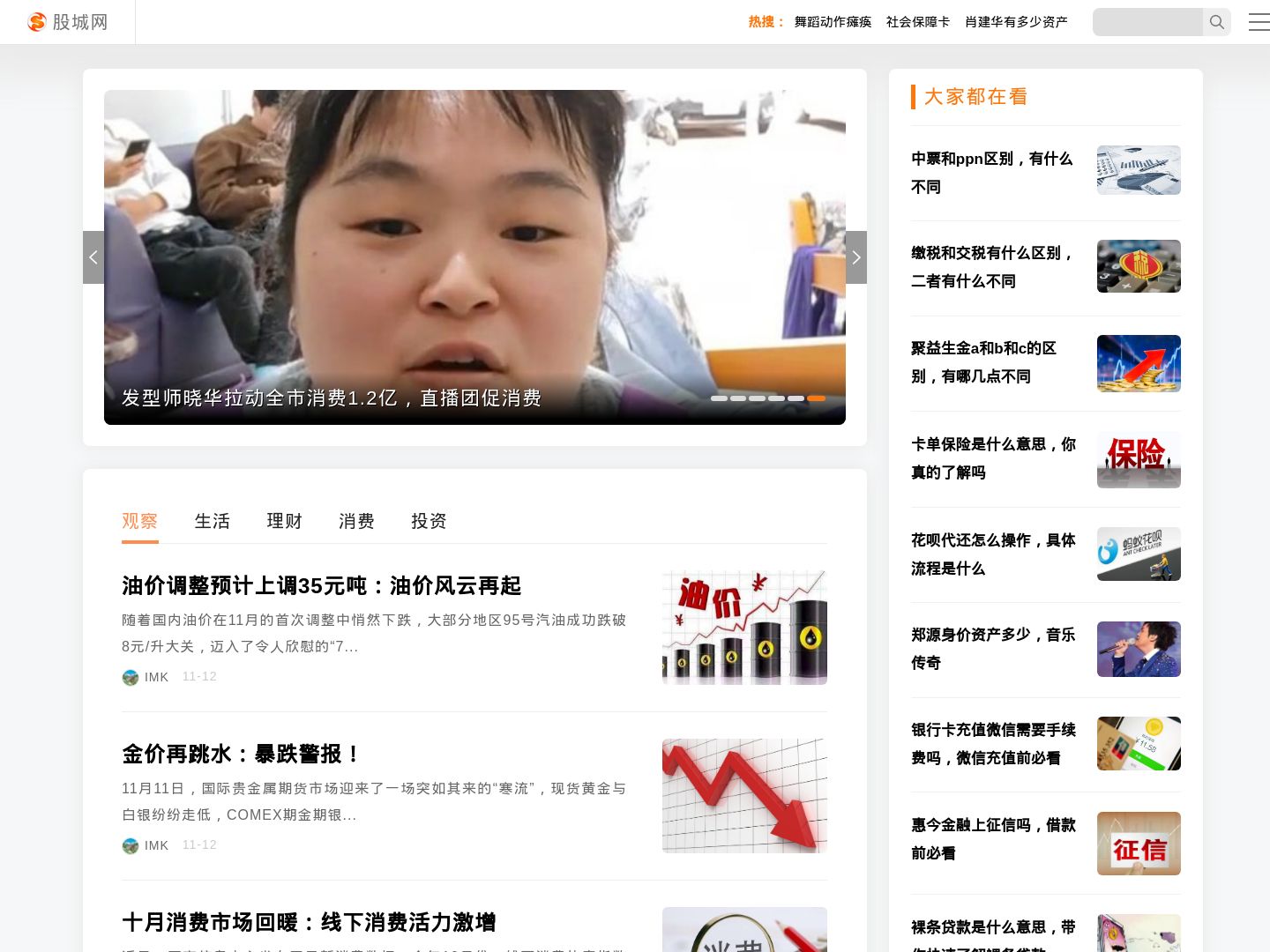Image resolution: width=1270 pixels, height=952 pixels.
Task: Click the search magnifier icon
Action: (1217, 22)
